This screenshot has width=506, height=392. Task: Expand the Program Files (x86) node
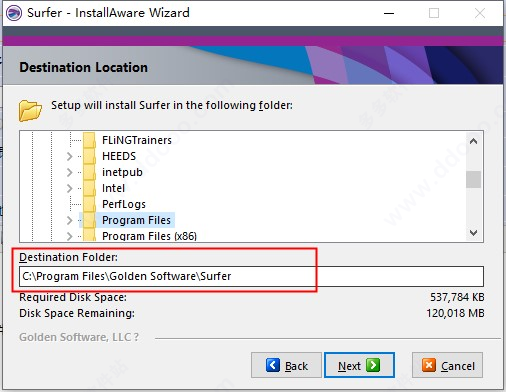69,236
